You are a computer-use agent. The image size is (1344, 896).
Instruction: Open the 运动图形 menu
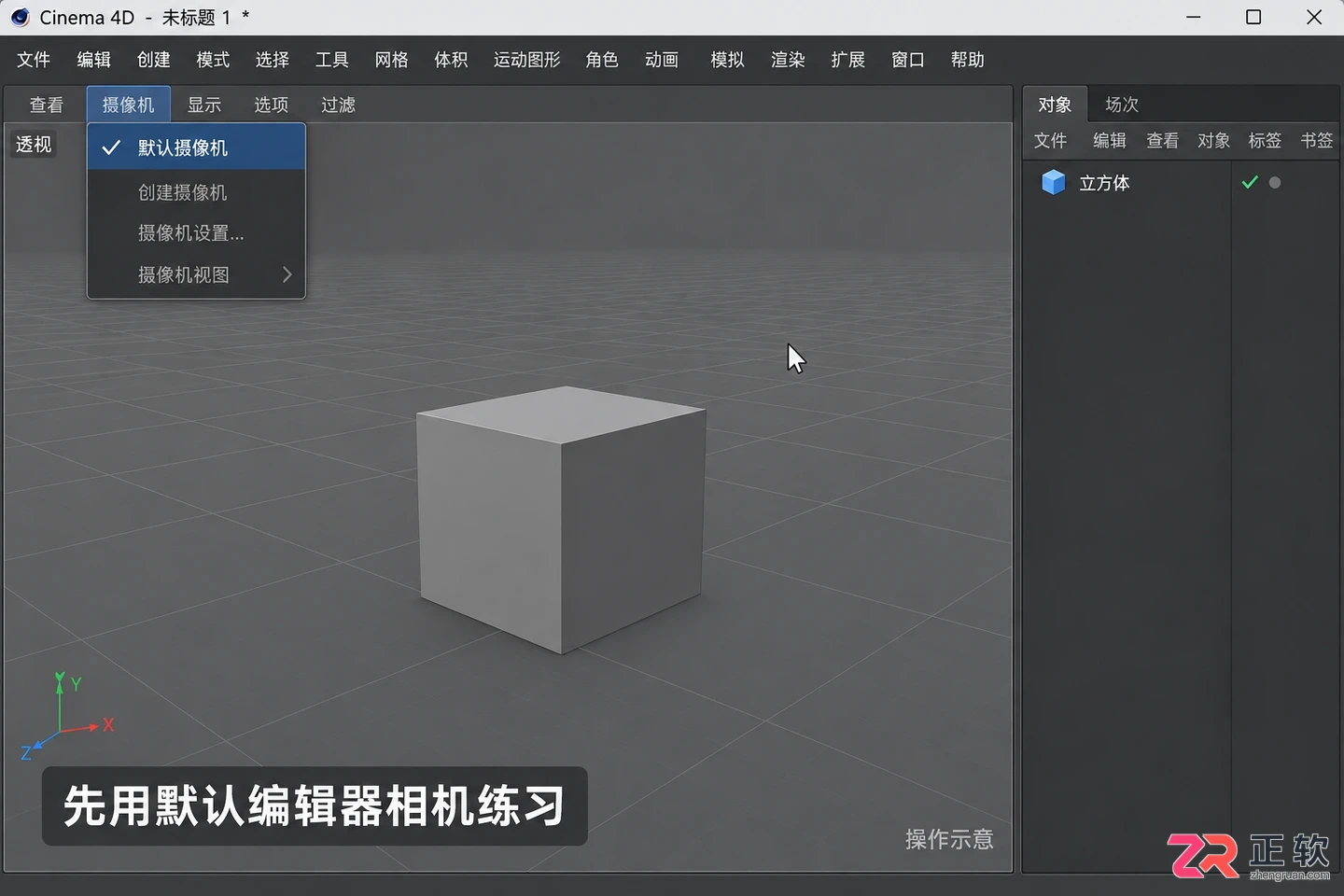point(527,60)
